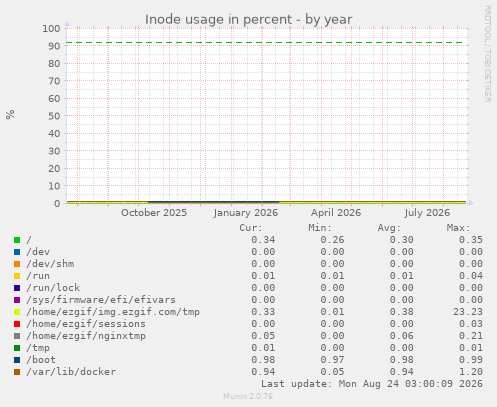Click the average value 0.38

402,312
